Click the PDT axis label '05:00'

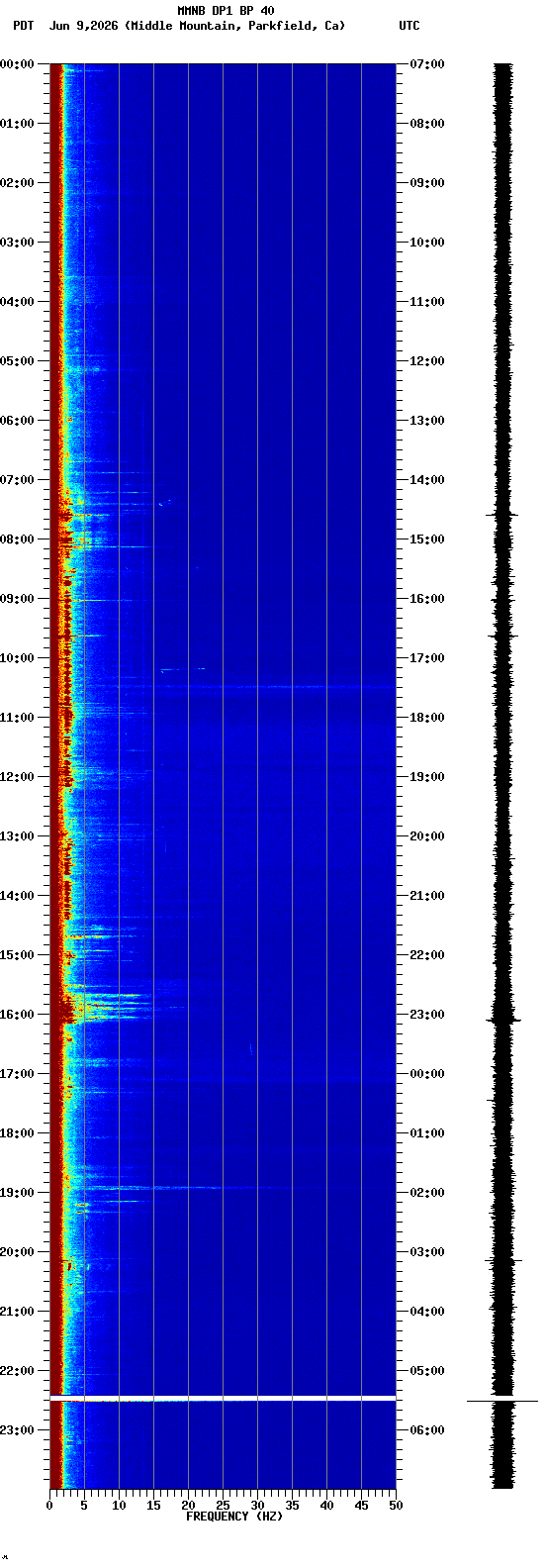(17, 361)
